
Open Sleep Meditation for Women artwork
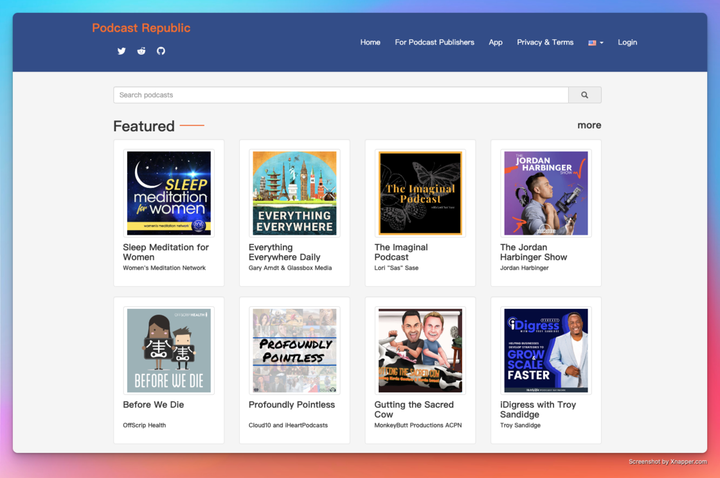169,193
